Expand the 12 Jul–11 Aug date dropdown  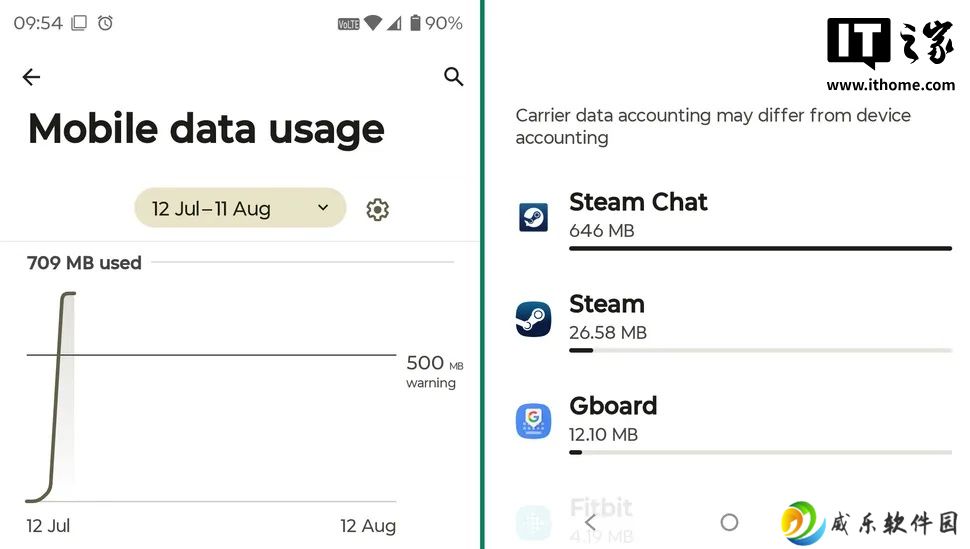(x=240, y=208)
